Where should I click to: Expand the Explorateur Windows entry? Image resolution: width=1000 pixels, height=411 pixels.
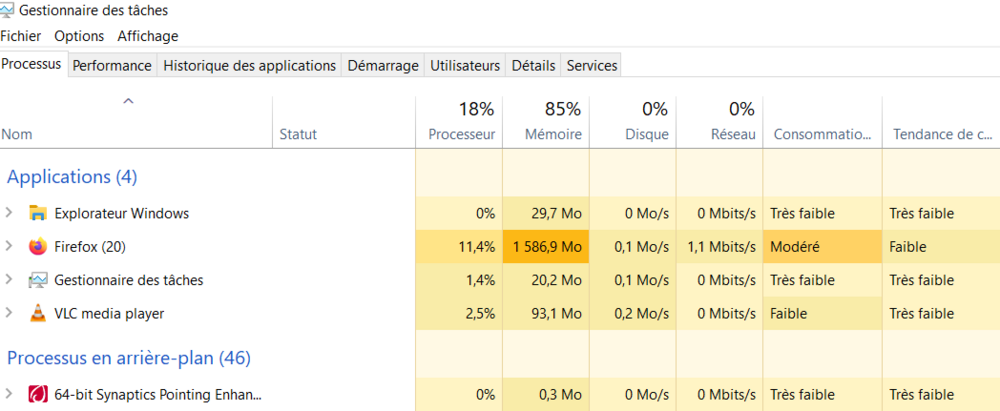tap(10, 213)
